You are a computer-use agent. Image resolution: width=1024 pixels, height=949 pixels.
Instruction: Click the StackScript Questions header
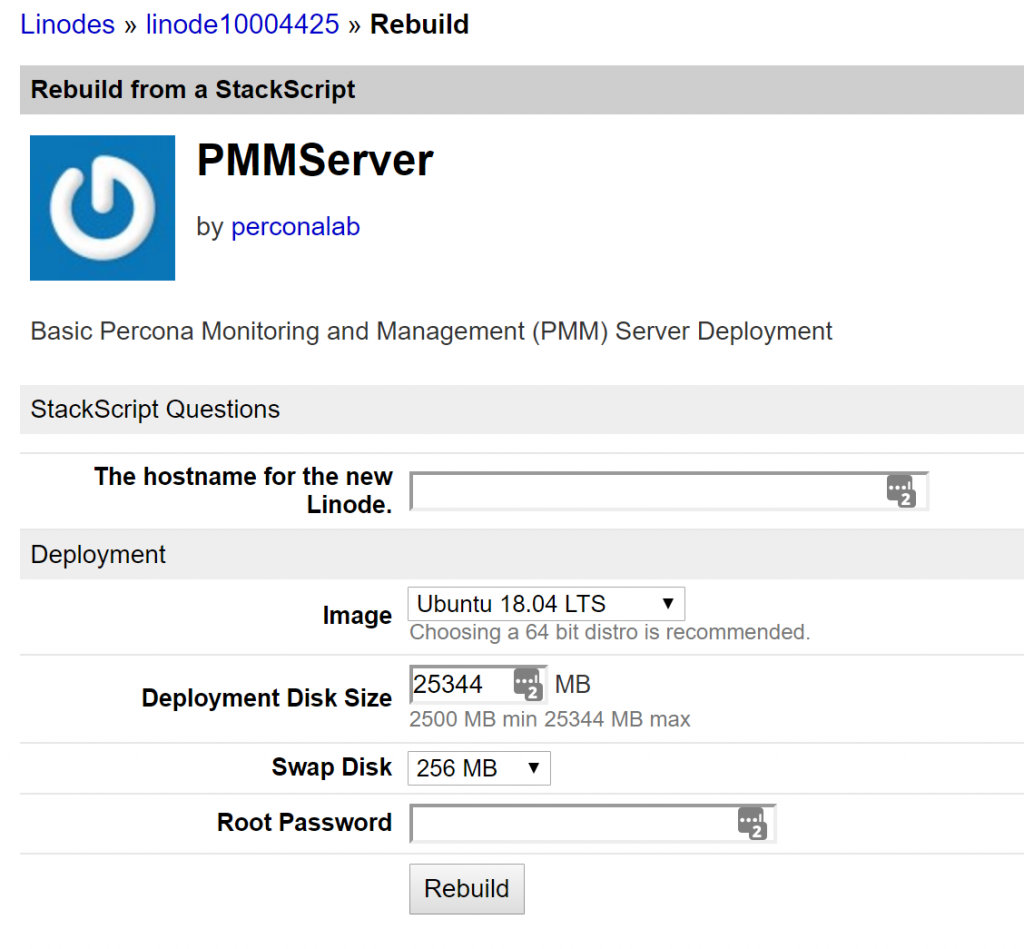155,409
